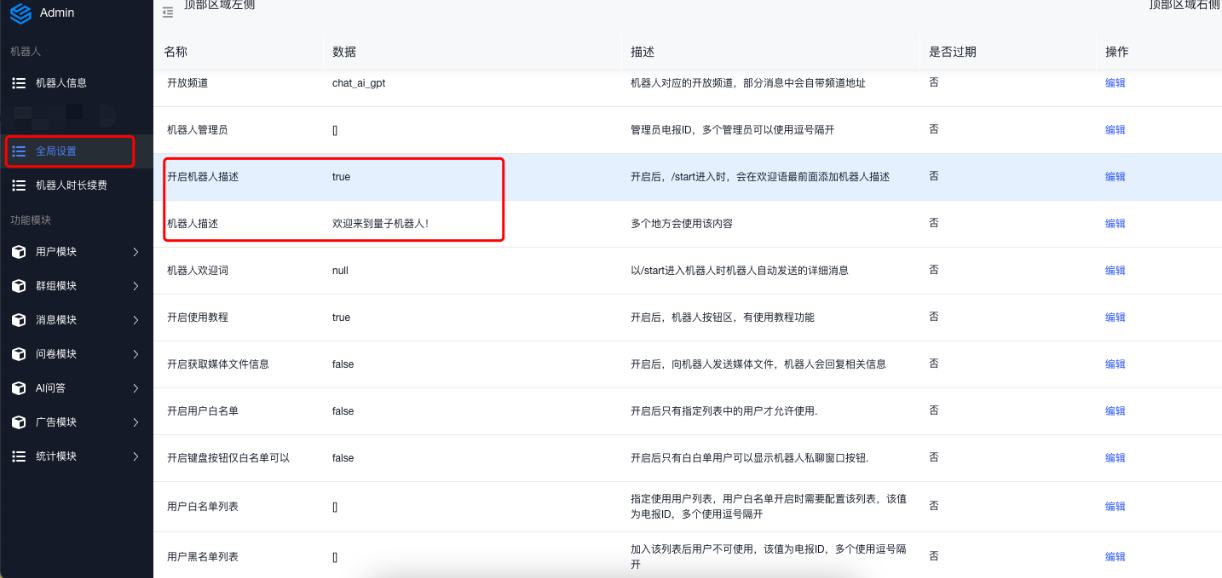The image size is (1222, 578).
Task: Click the list icon beside 机器人信息
Action: (x=18, y=83)
